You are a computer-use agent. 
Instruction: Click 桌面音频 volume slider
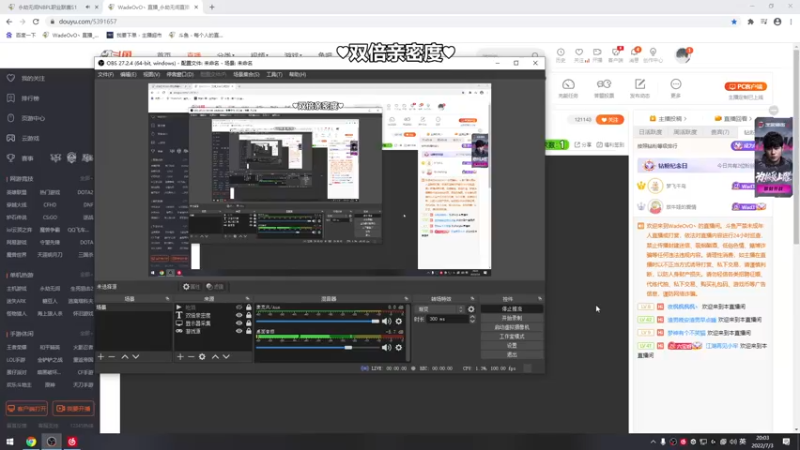tap(317, 347)
